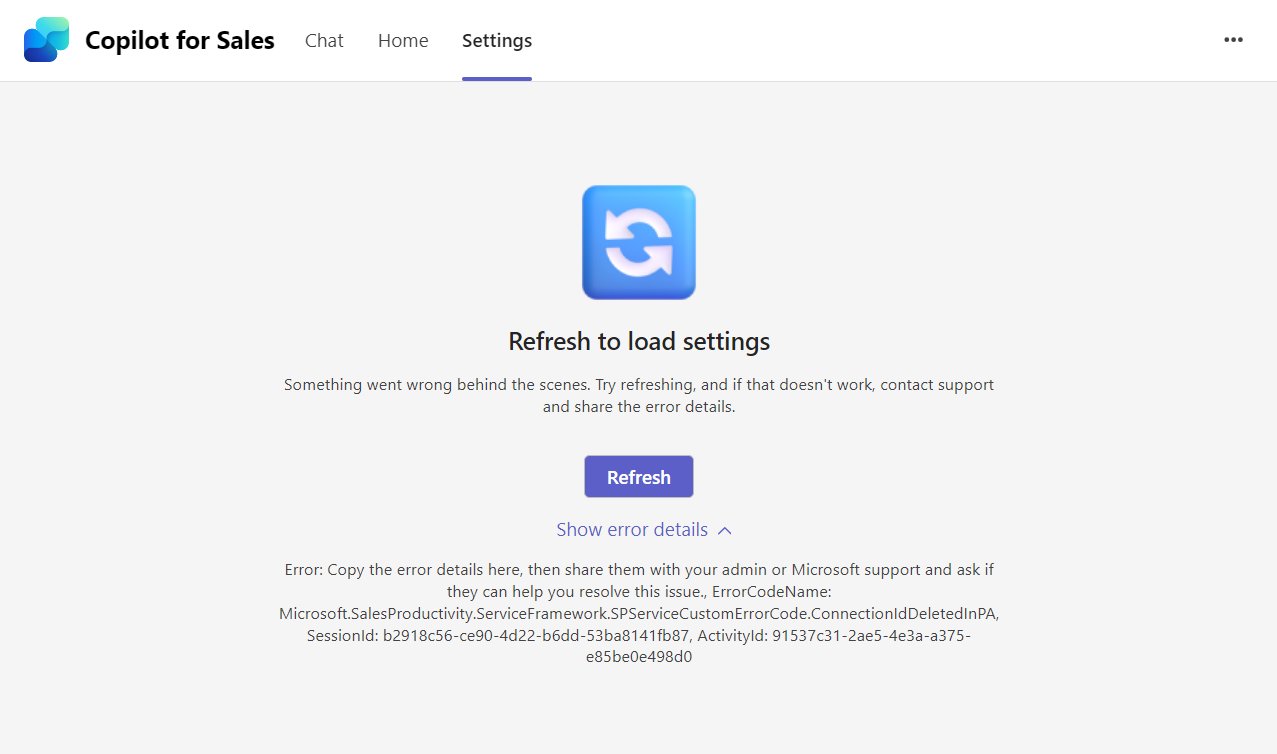Select the Settings tab

pos(496,40)
